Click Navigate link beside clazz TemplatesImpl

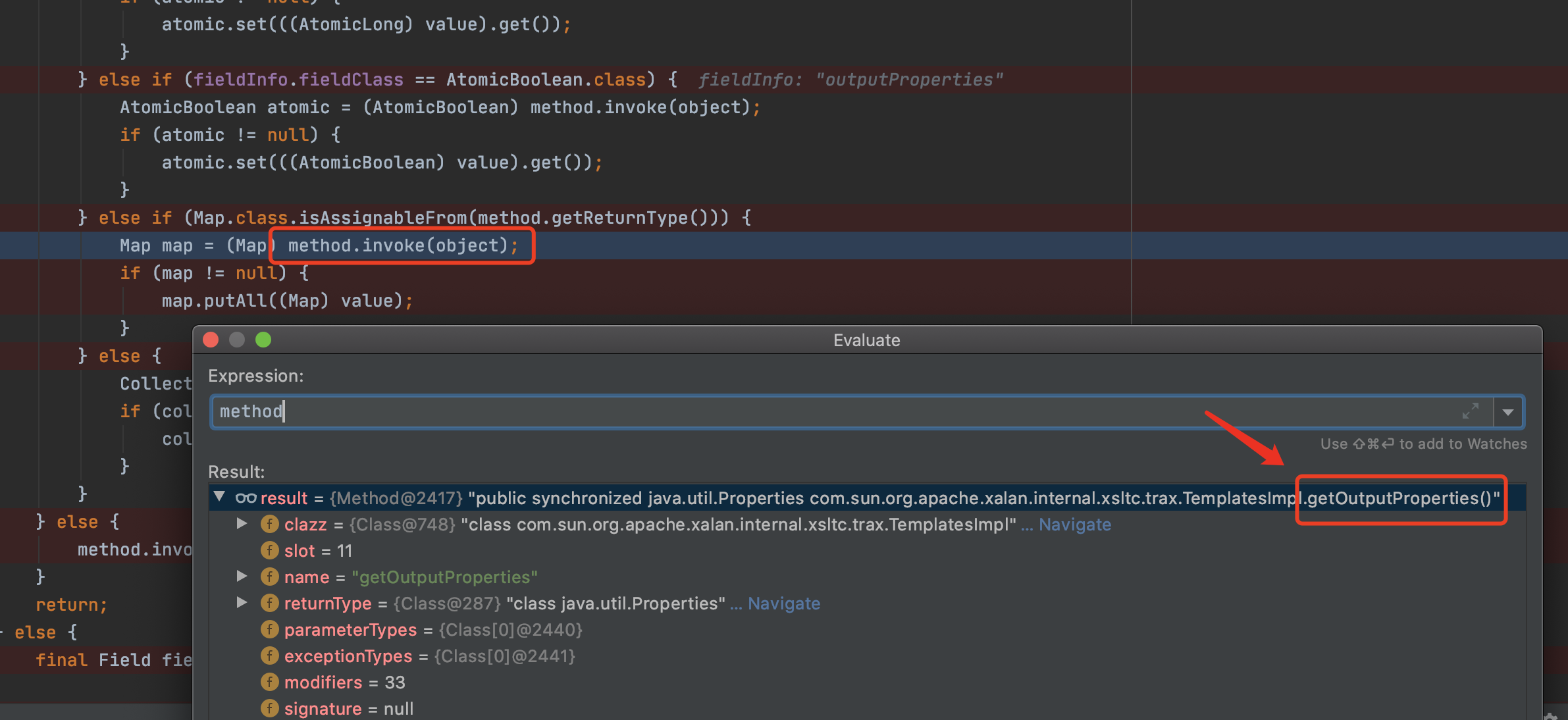tap(1074, 525)
